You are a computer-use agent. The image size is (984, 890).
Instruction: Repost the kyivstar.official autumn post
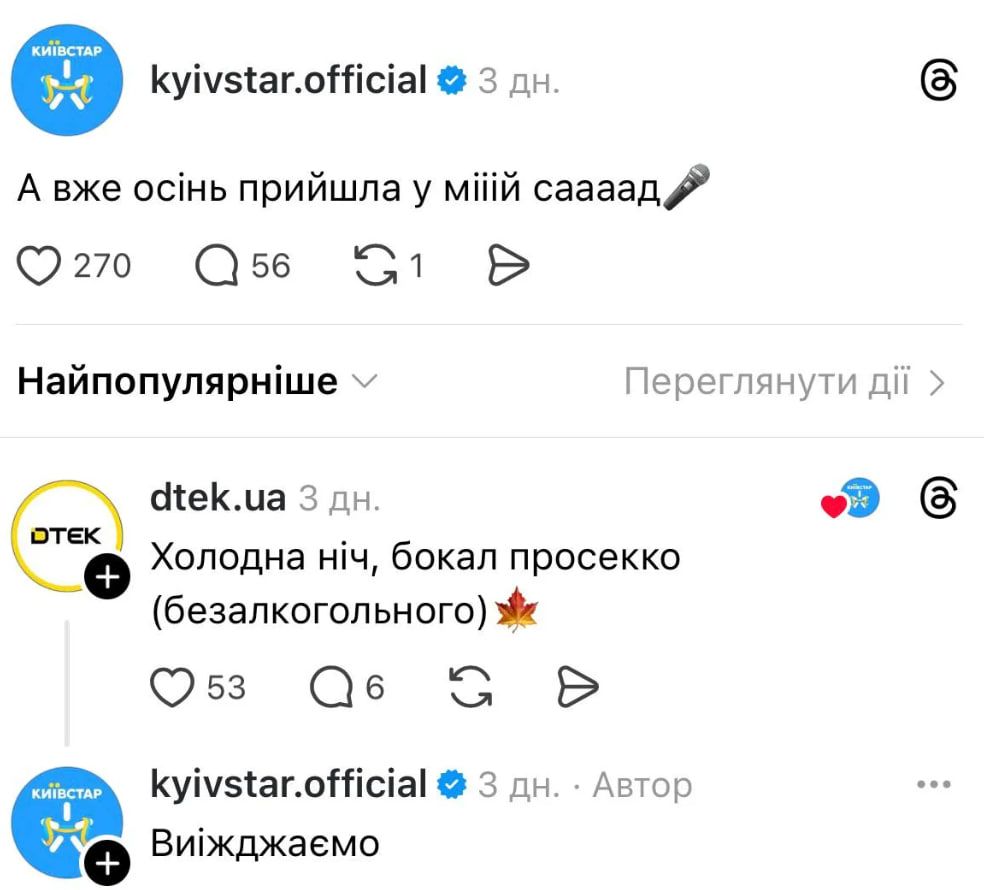[x=376, y=265]
